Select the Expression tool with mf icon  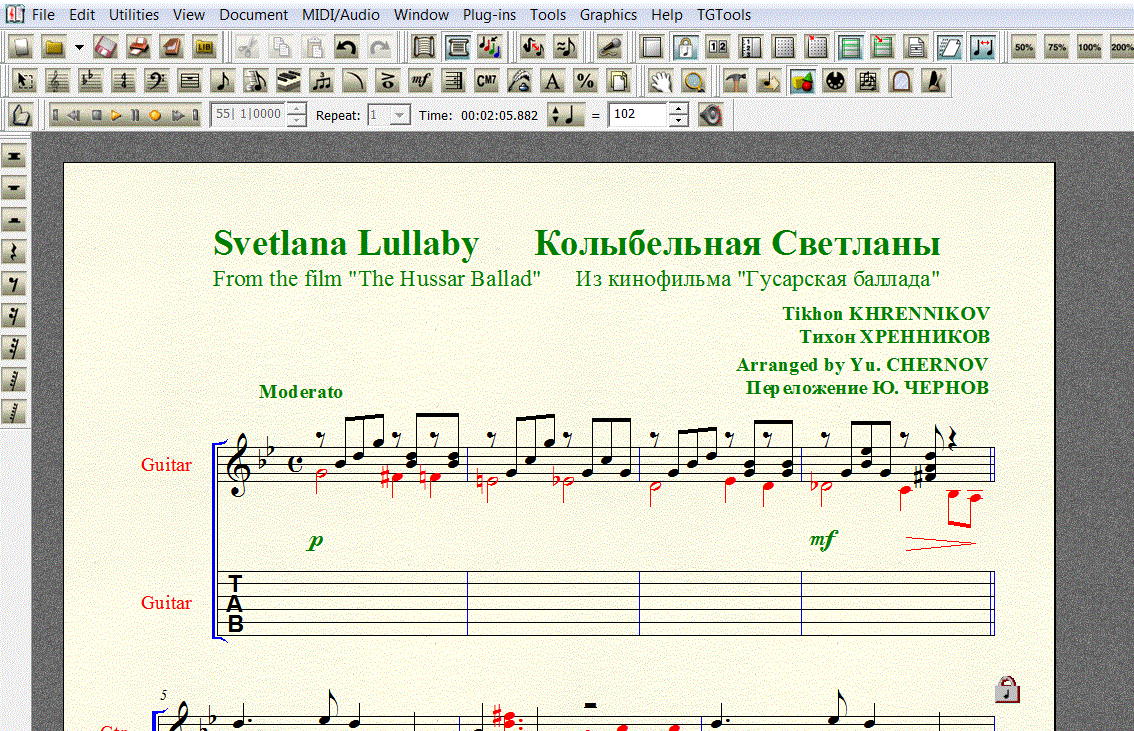click(420, 82)
